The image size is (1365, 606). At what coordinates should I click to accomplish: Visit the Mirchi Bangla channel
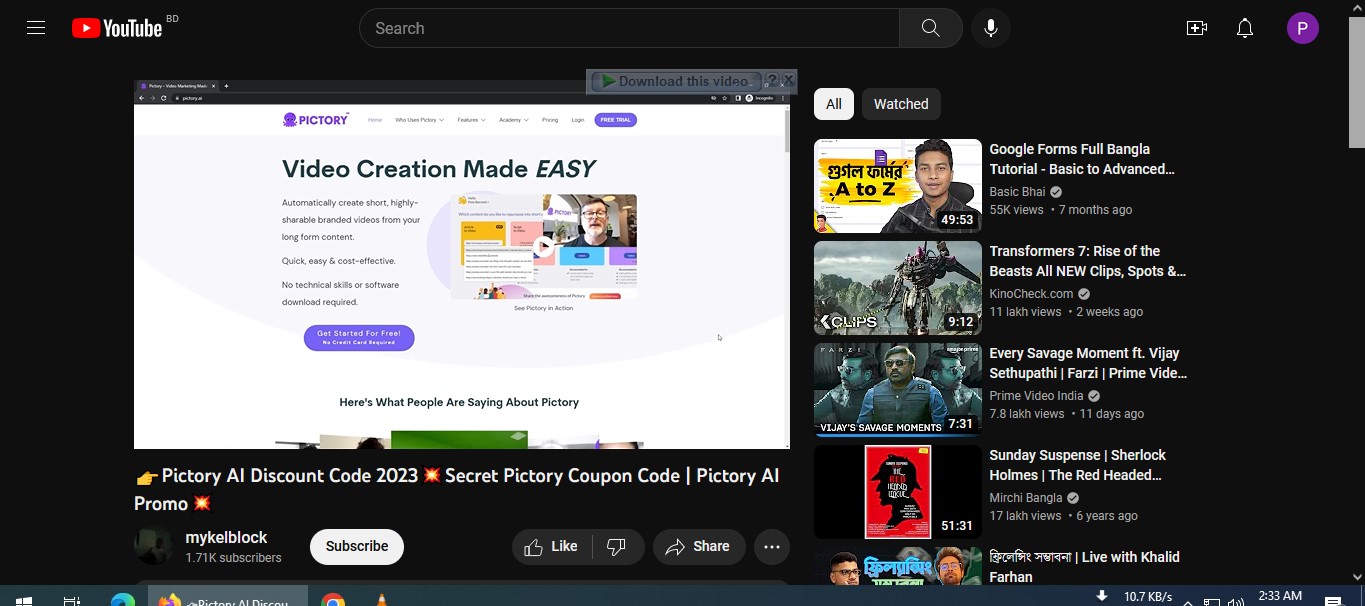click(x=1026, y=498)
